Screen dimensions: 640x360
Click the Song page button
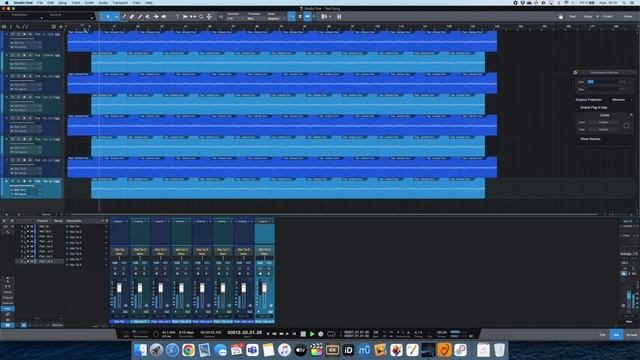point(588,17)
